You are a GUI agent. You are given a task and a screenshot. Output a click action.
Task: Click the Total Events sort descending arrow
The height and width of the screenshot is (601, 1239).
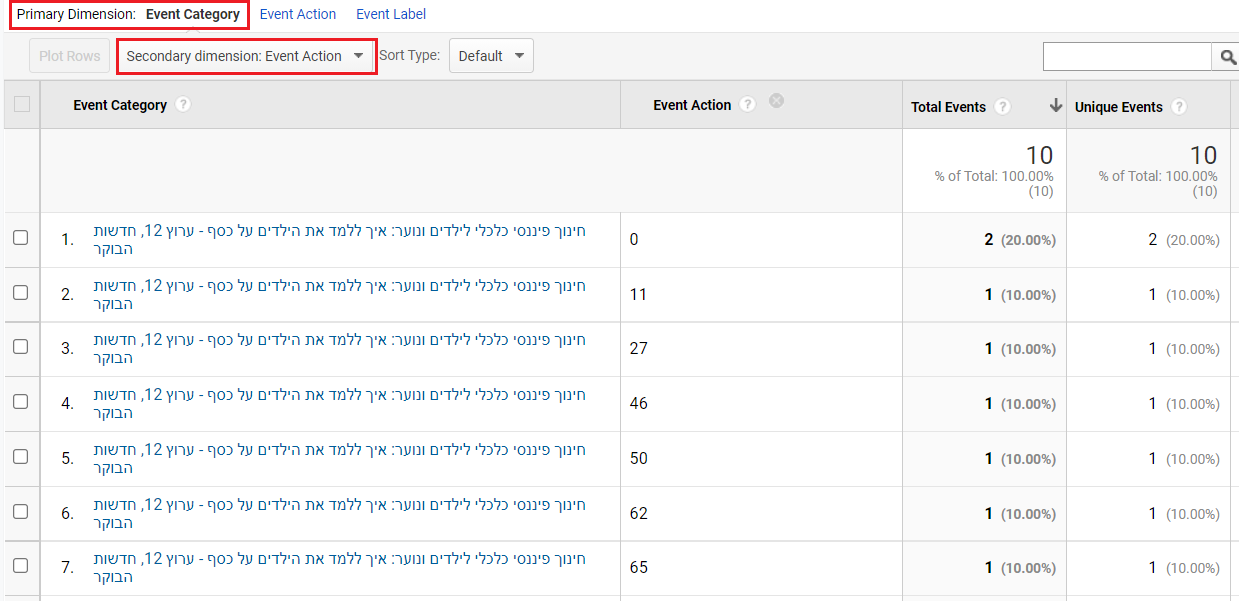click(1055, 106)
